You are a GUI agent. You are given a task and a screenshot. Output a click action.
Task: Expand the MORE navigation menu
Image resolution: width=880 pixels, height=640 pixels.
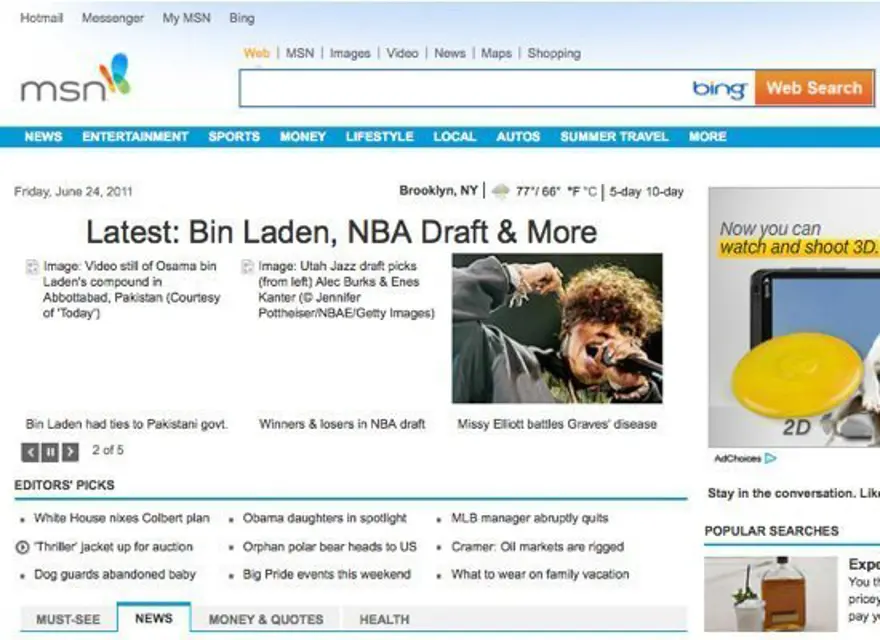(x=708, y=136)
